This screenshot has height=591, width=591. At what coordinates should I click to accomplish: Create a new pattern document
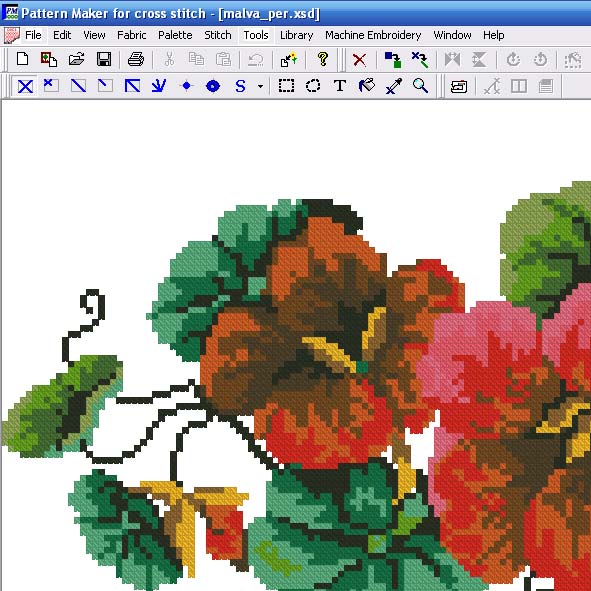coord(23,59)
